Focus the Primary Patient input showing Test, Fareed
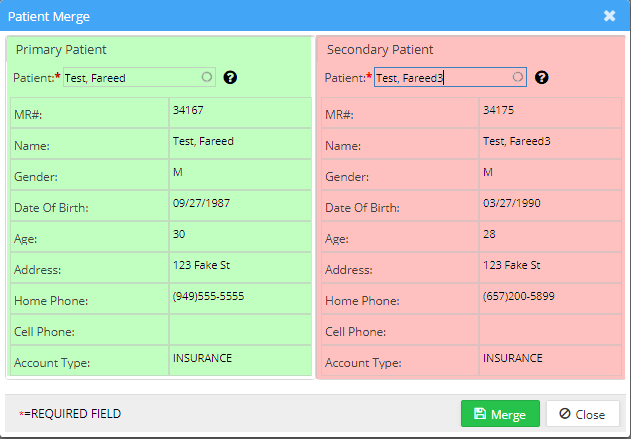 click(x=130, y=78)
